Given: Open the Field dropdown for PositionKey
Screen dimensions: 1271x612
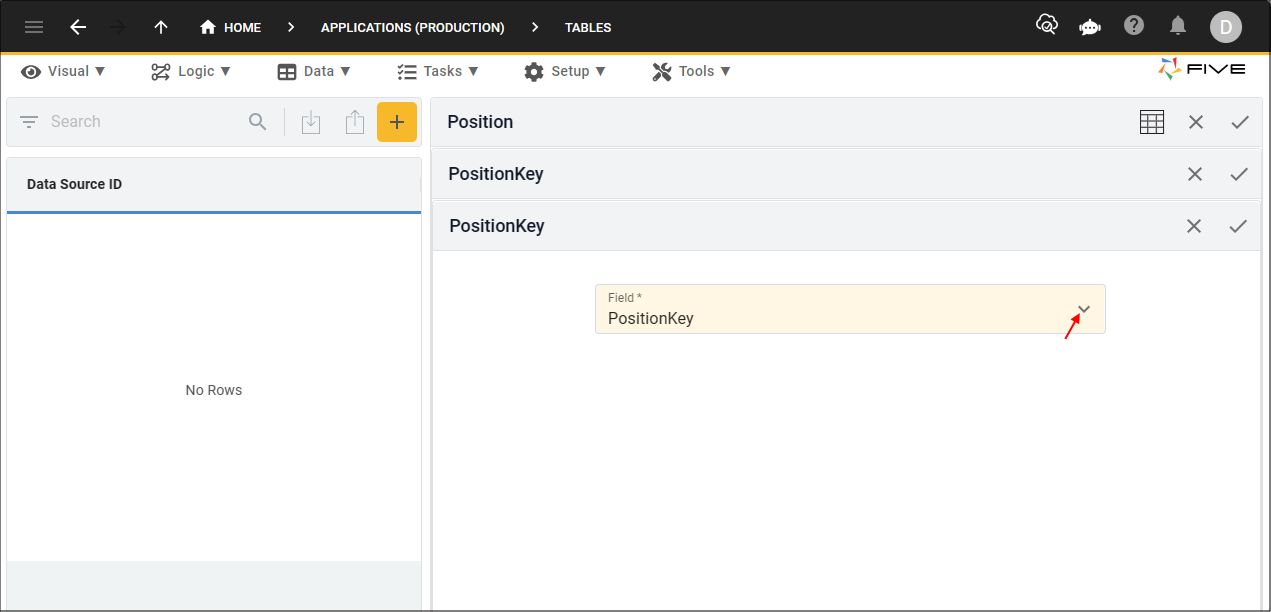Looking at the screenshot, I should click(1083, 309).
